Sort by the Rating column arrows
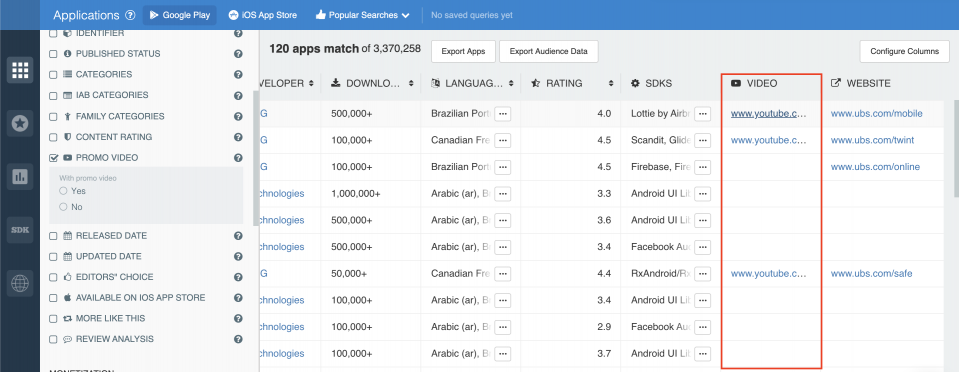The image size is (959, 372). click(610, 83)
